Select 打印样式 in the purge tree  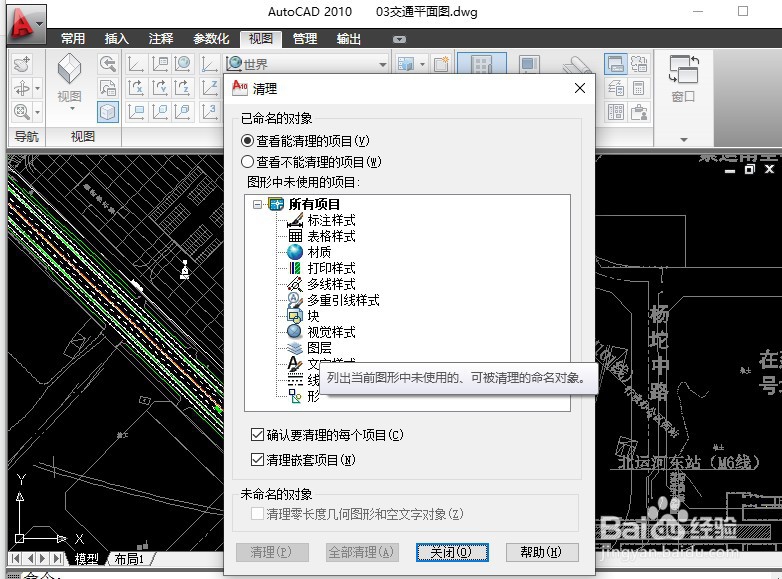tap(331, 268)
